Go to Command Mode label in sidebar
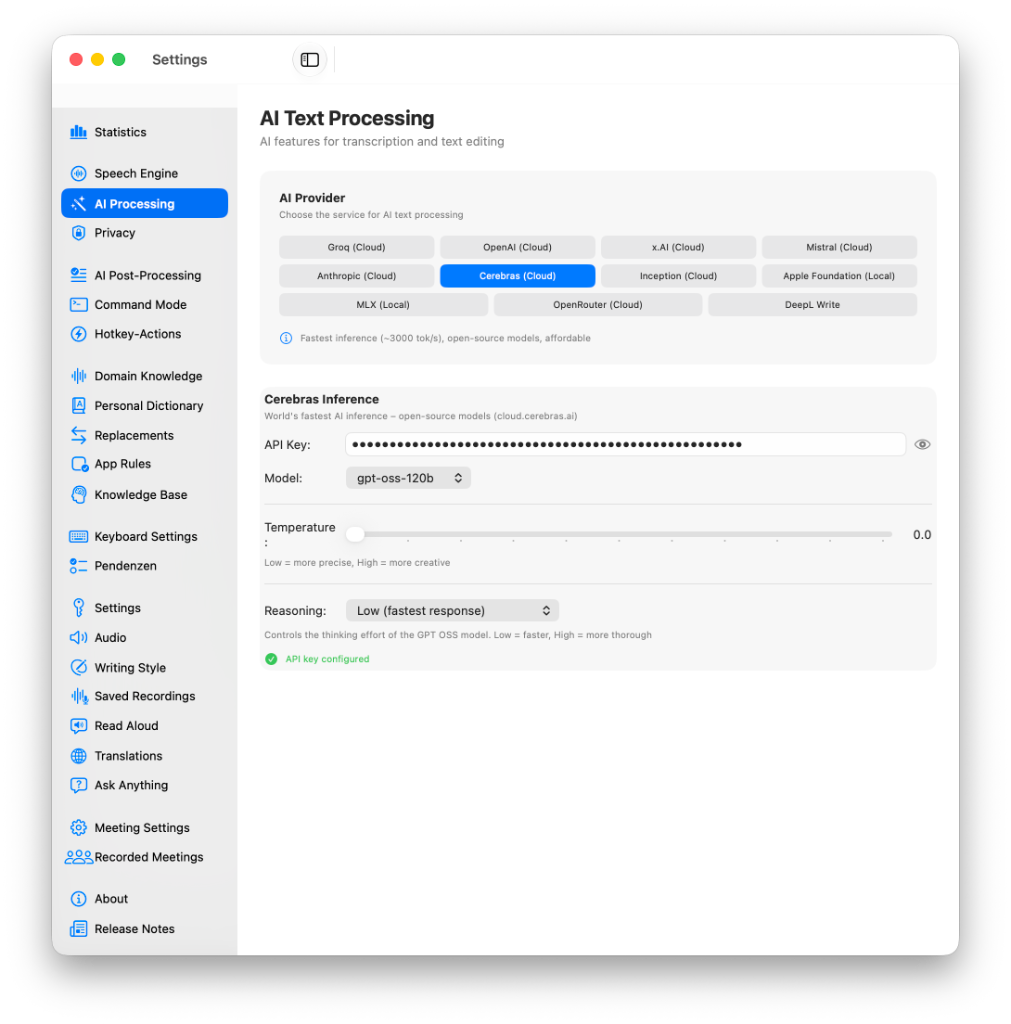 [140, 304]
